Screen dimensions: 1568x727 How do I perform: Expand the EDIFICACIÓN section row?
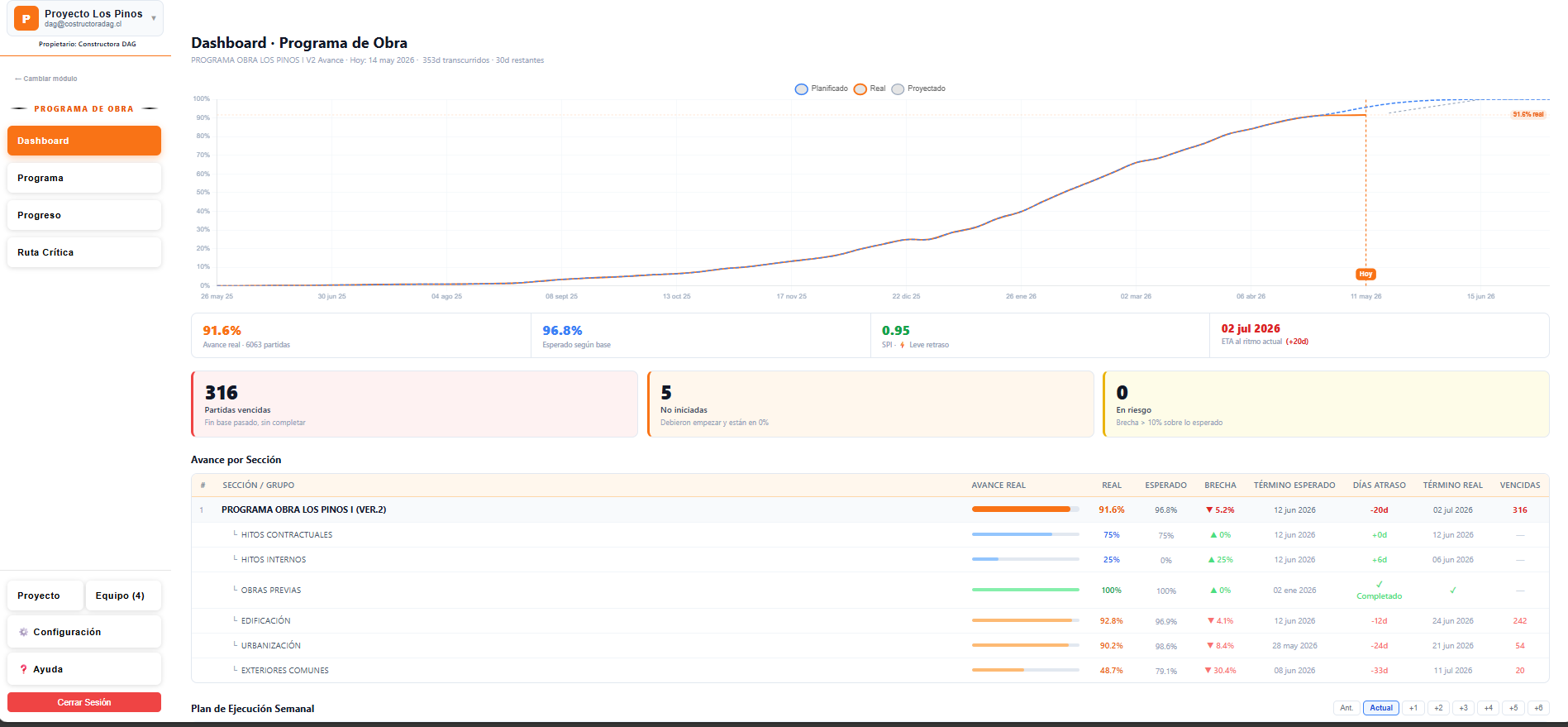pos(870,620)
